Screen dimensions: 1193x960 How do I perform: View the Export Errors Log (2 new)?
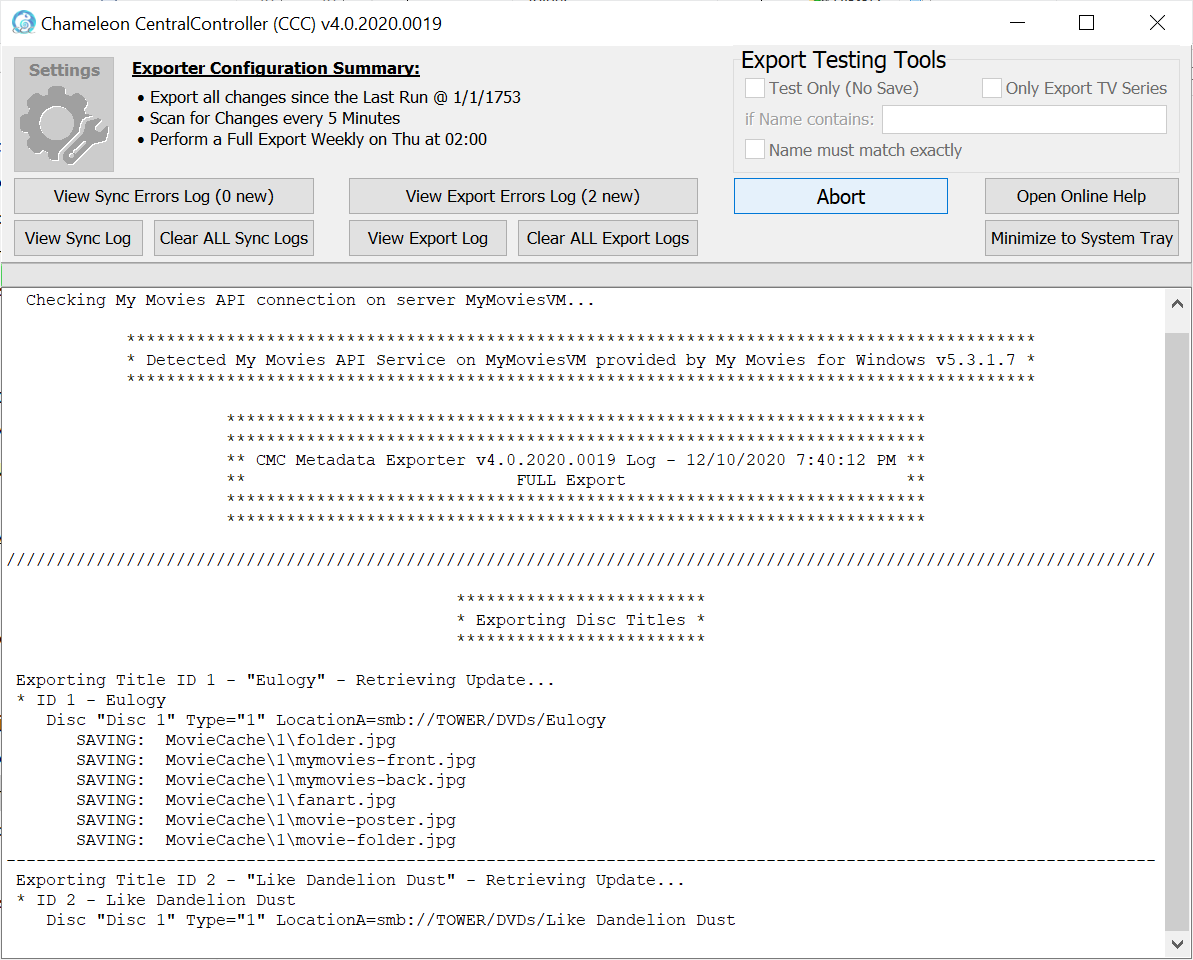pyautogui.click(x=523, y=196)
